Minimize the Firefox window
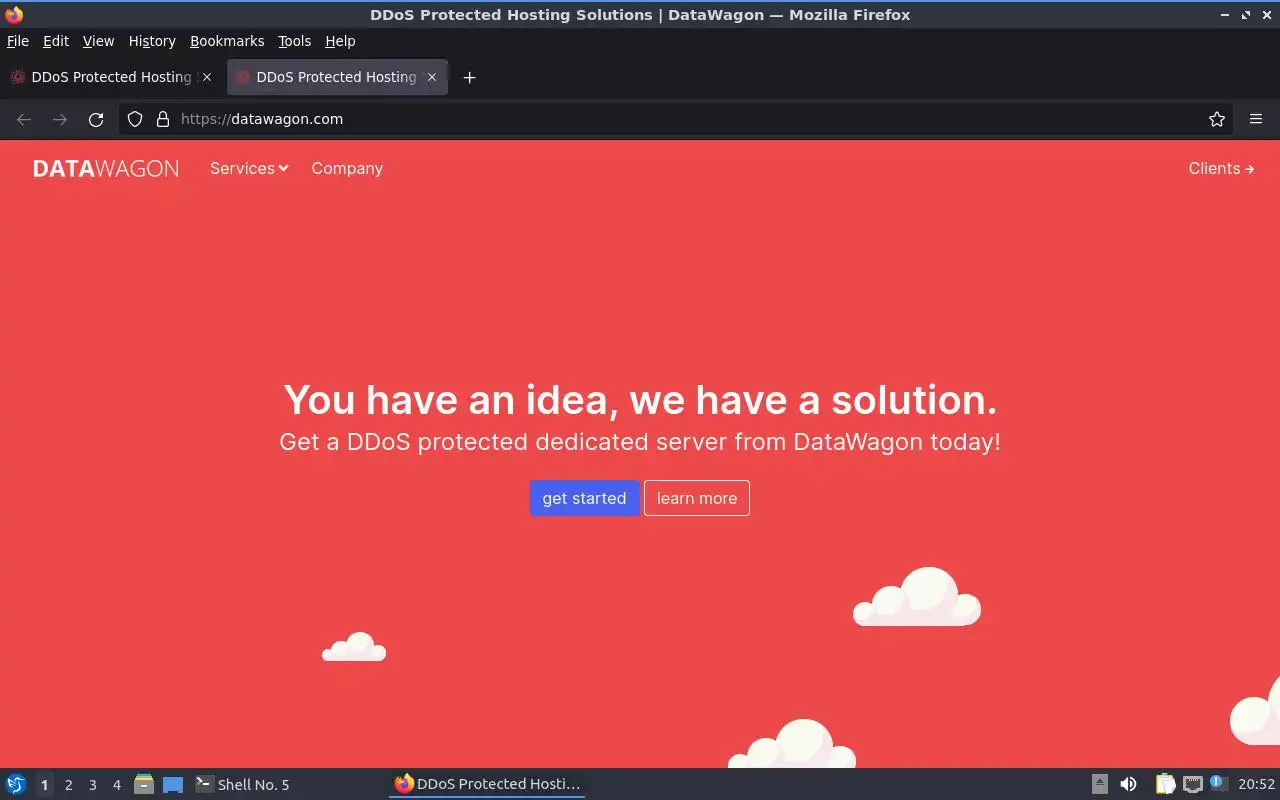The width and height of the screenshot is (1280, 800). click(x=1225, y=15)
